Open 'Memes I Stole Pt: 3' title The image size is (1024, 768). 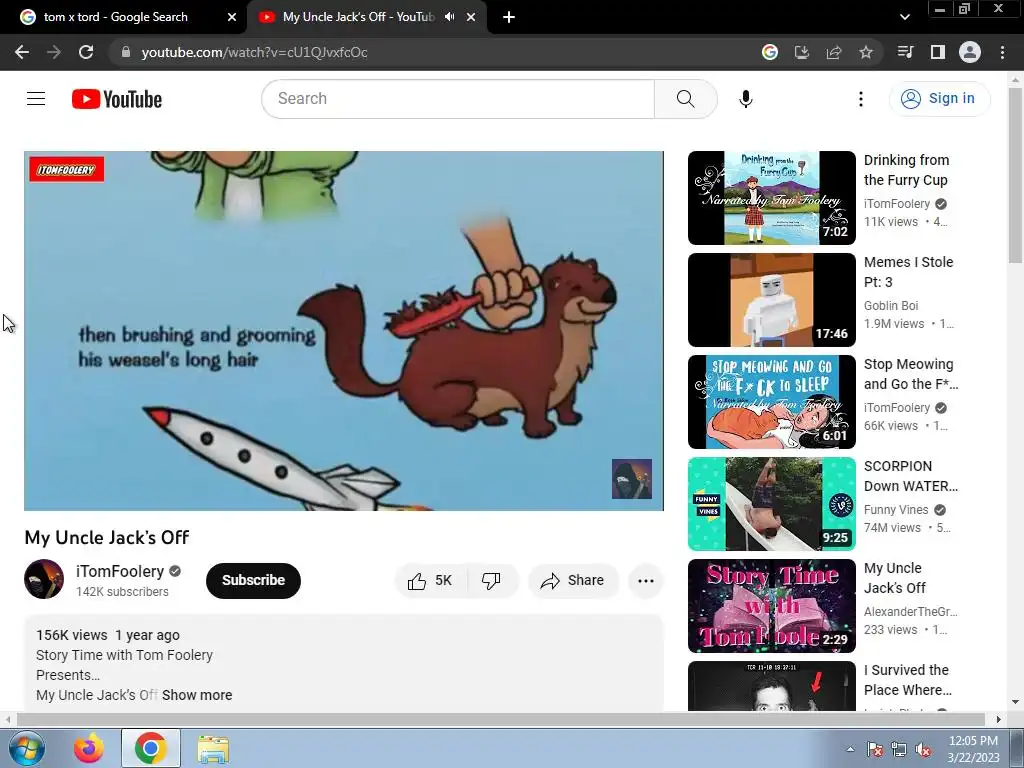[908, 272]
